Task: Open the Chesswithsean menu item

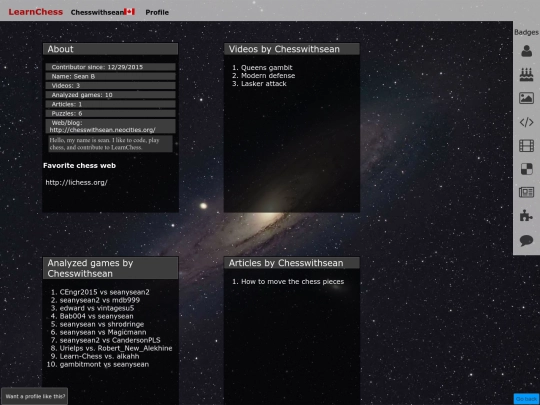Action: click(x=97, y=12)
